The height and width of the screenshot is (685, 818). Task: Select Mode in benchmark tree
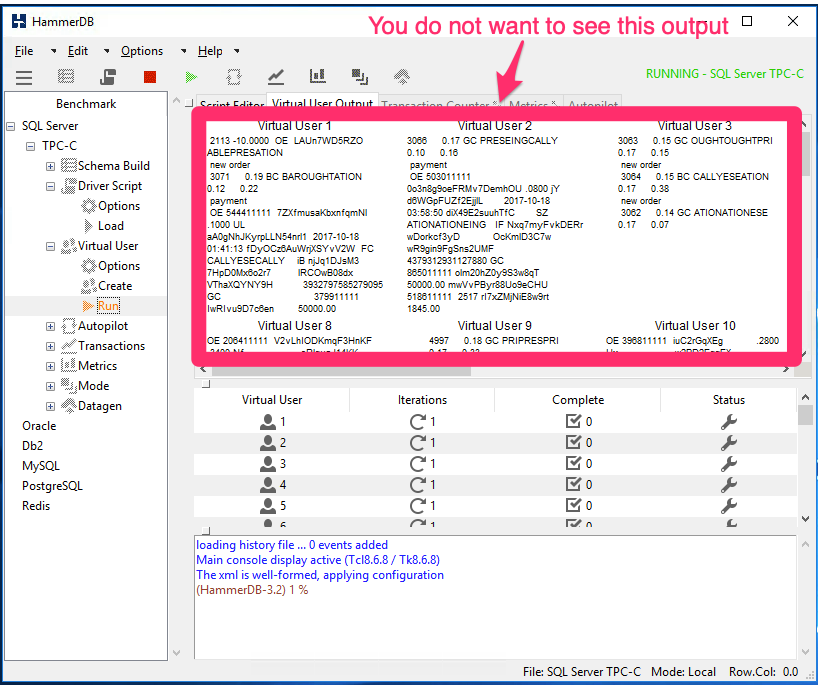93,386
